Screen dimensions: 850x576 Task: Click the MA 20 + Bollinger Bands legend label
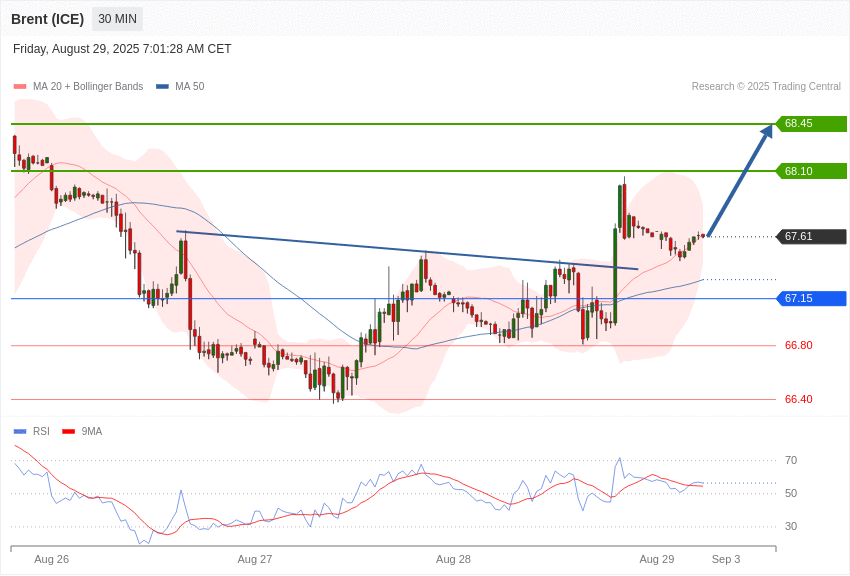coord(88,87)
